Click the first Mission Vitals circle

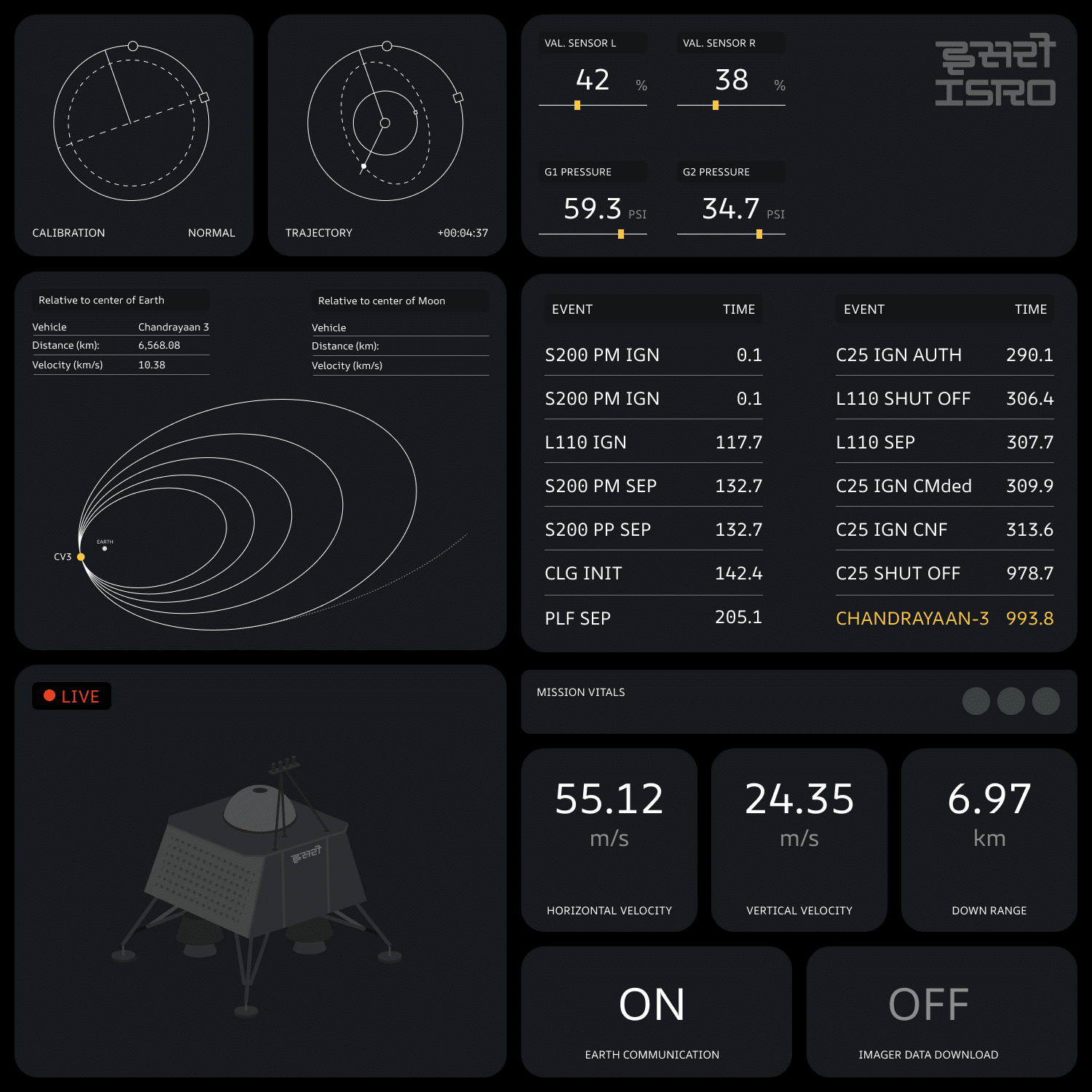coord(976,701)
